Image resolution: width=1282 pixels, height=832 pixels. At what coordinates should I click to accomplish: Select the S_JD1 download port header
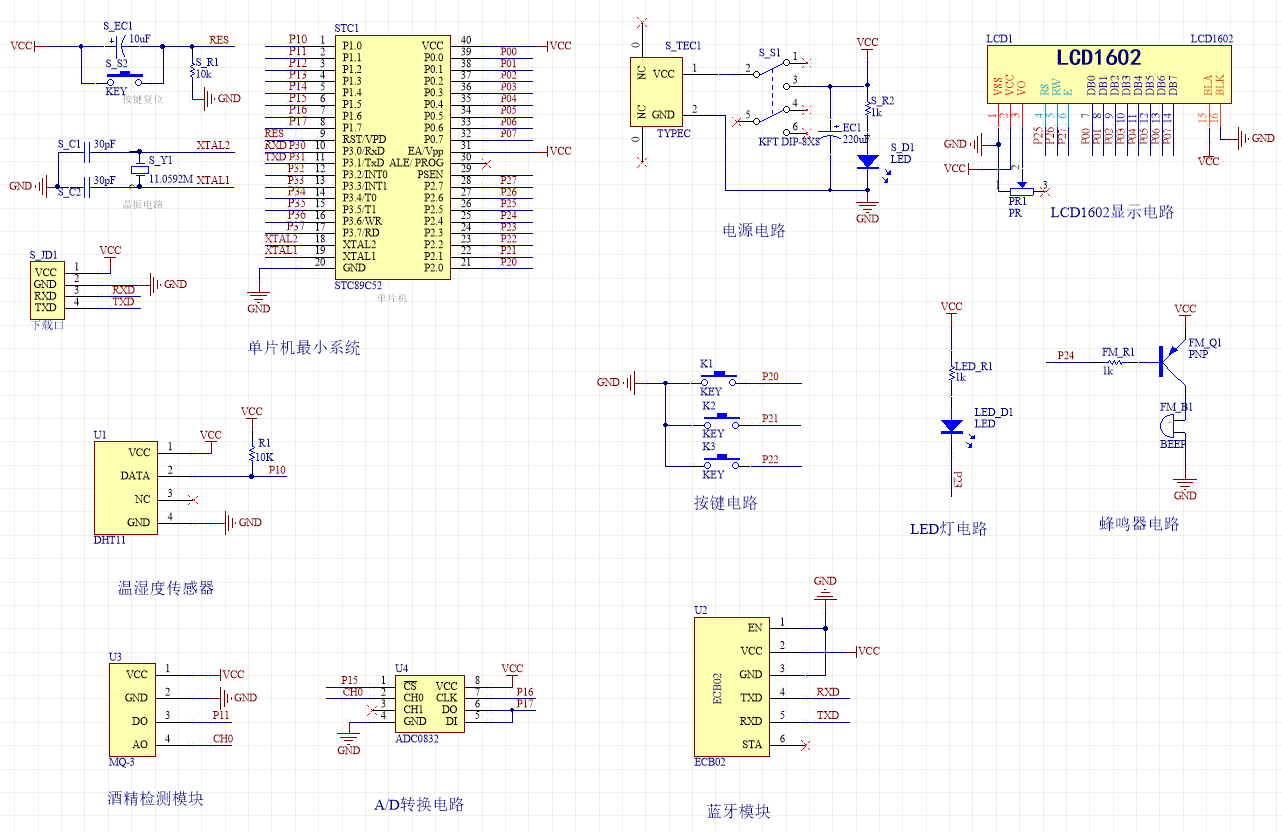(x=45, y=289)
